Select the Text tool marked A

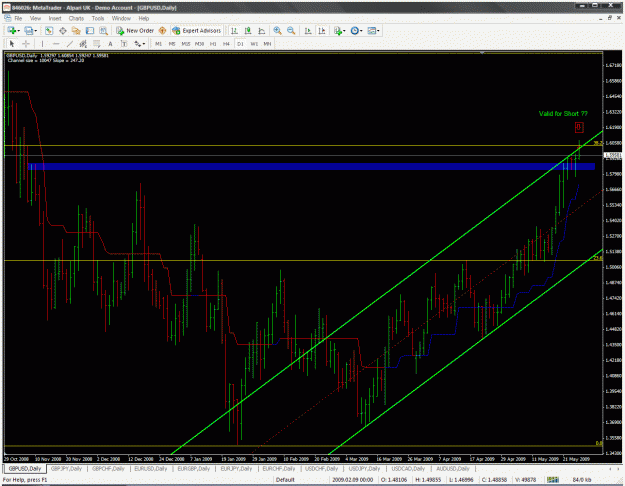click(110, 44)
